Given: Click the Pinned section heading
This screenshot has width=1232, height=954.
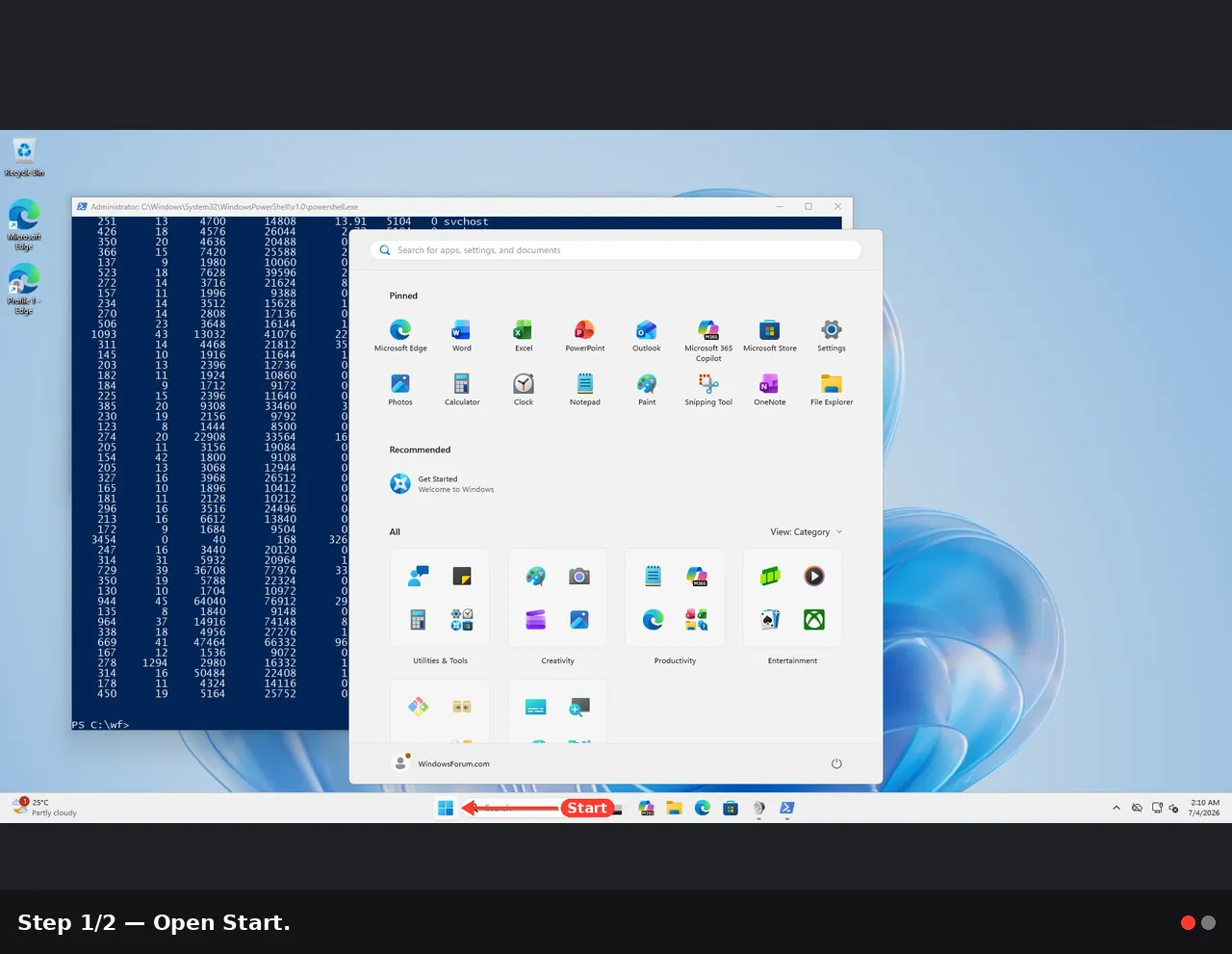Looking at the screenshot, I should (x=403, y=296).
